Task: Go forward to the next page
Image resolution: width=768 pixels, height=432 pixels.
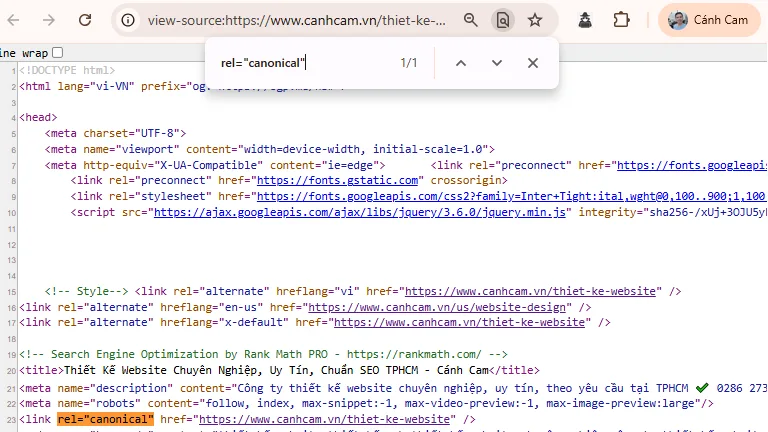Action: pyautogui.click(x=48, y=20)
